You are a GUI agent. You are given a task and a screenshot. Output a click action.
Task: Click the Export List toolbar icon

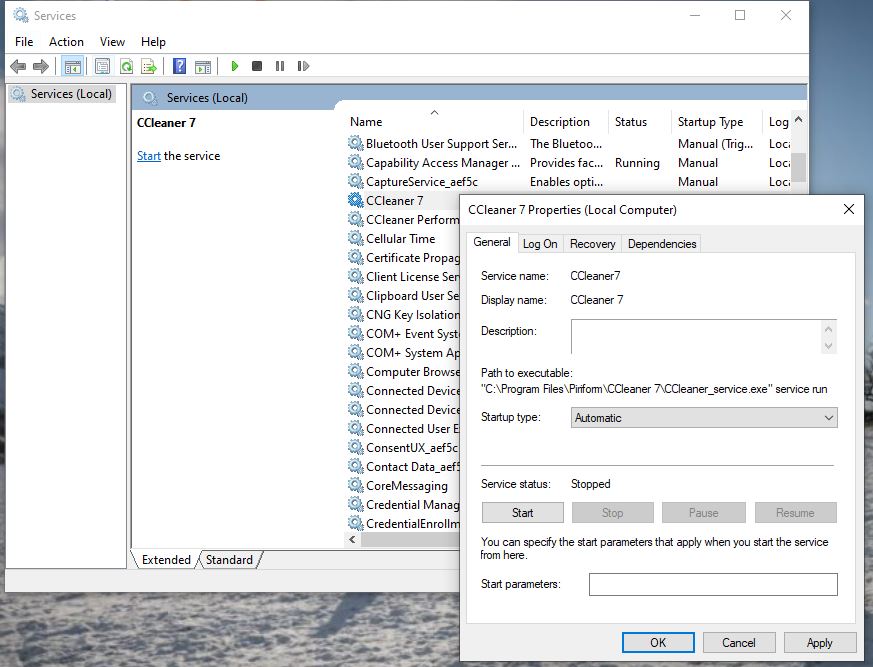[149, 67]
